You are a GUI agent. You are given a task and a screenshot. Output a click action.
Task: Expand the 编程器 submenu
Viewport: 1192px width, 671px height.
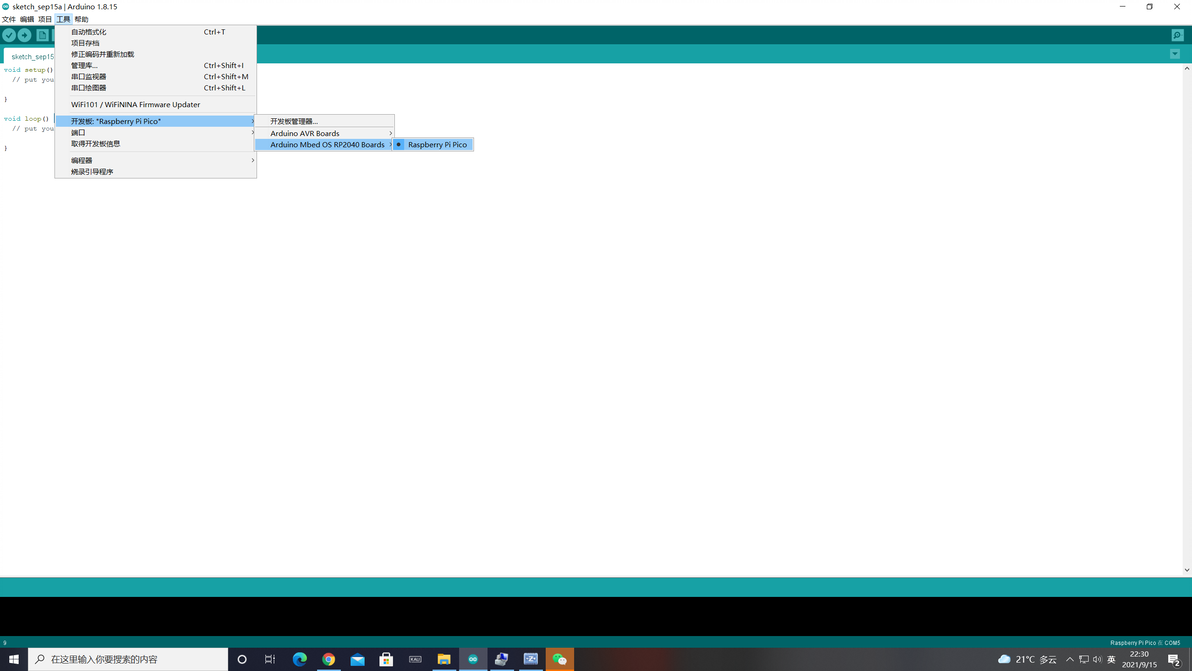click(155, 160)
